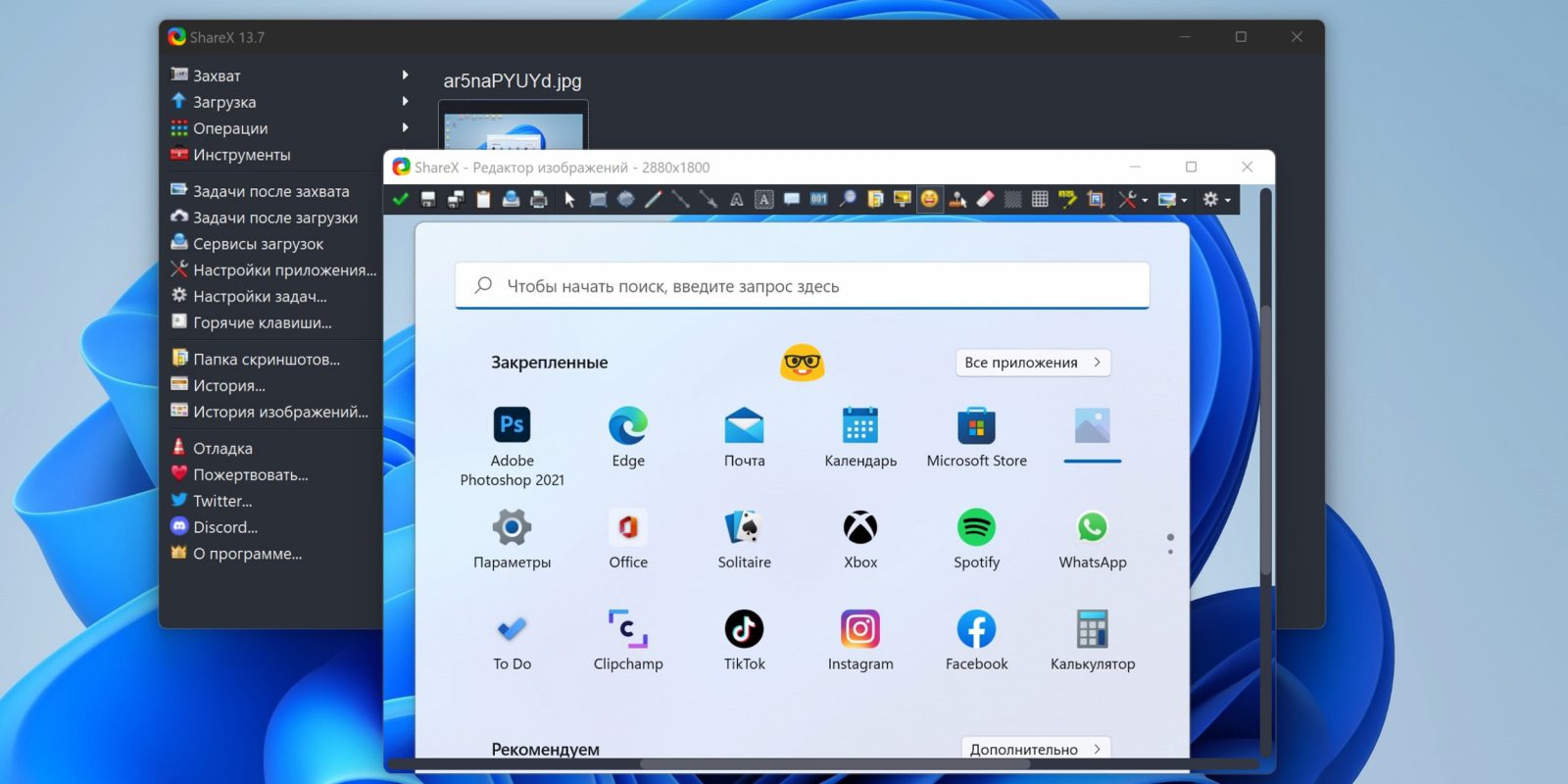The width and height of the screenshot is (1568, 784).
Task: Activate the Magnify tool
Action: (848, 199)
